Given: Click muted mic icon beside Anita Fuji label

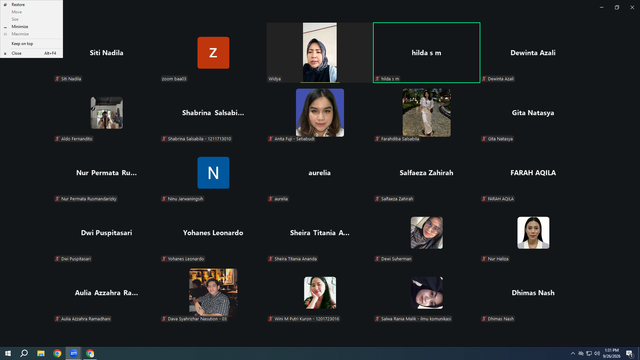Looking at the screenshot, I should click(x=271, y=139).
